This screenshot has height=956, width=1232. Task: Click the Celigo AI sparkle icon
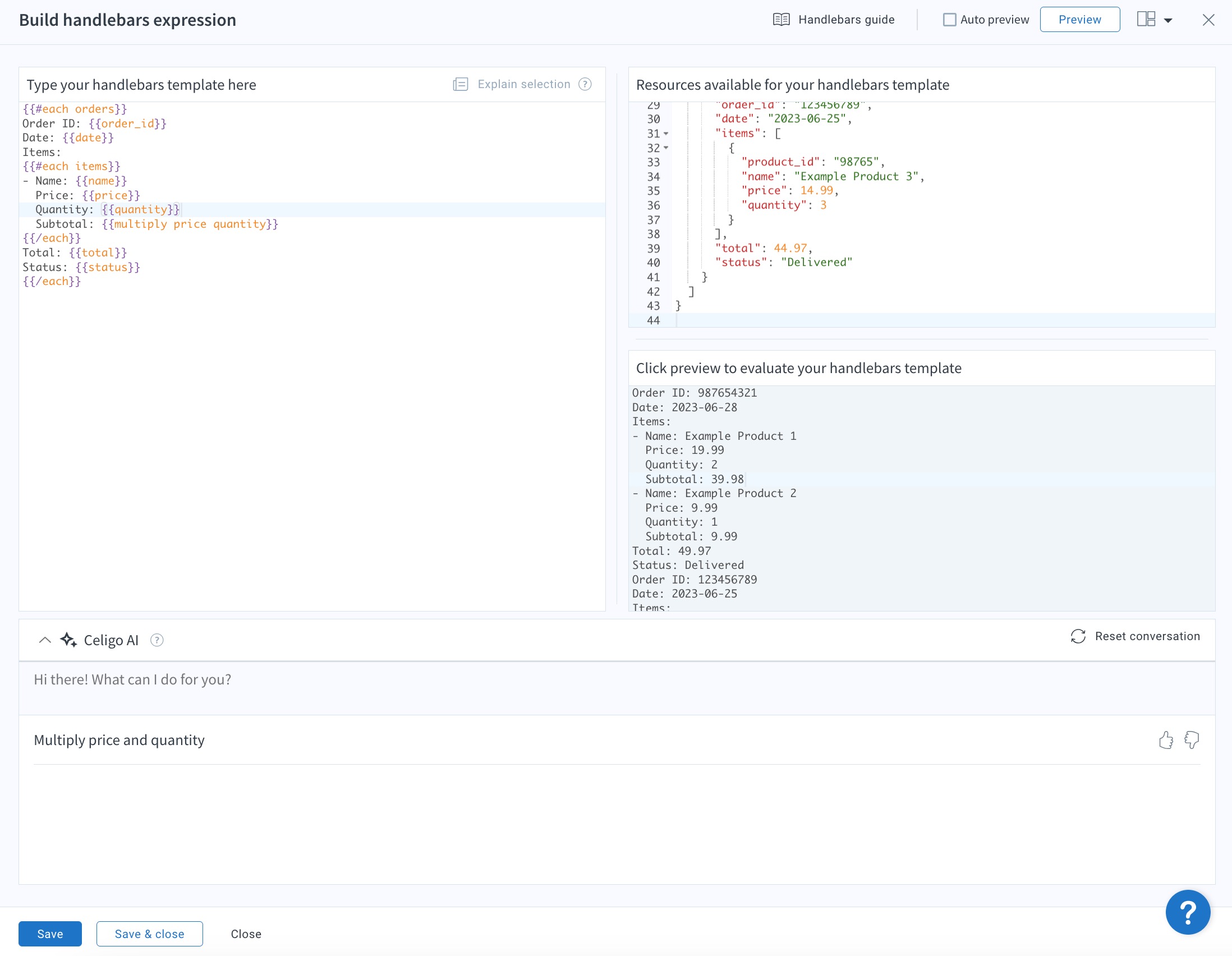click(x=69, y=640)
